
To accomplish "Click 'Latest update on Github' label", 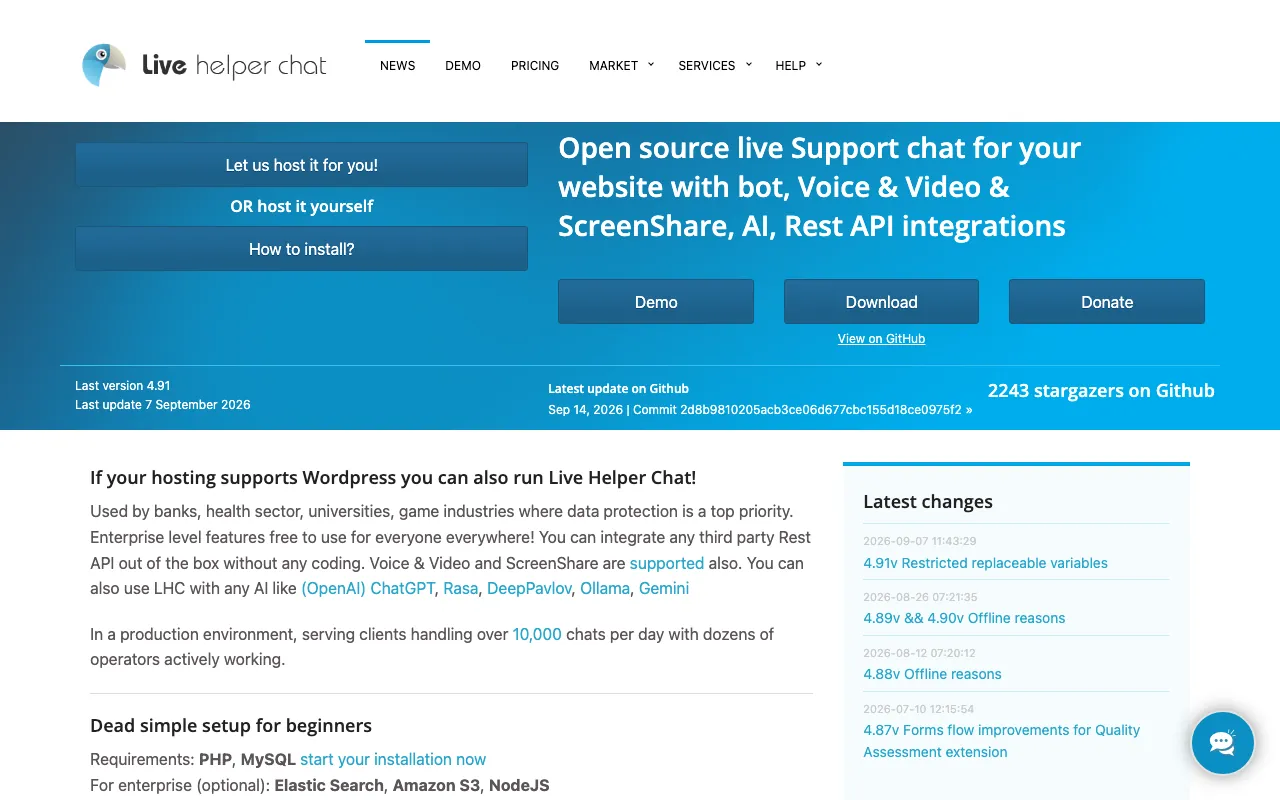I will click(x=618, y=389).
